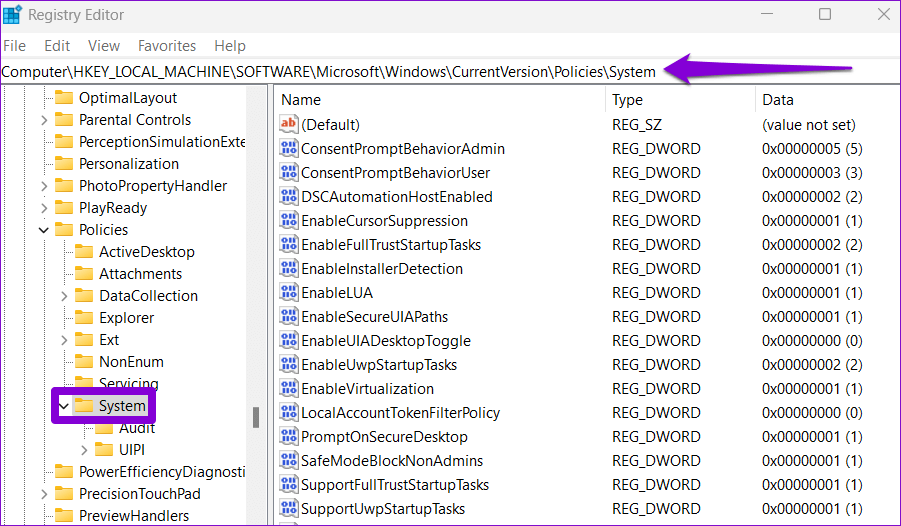The width and height of the screenshot is (901, 526).
Task: Click the NonEnum folder icon
Action: (84, 362)
